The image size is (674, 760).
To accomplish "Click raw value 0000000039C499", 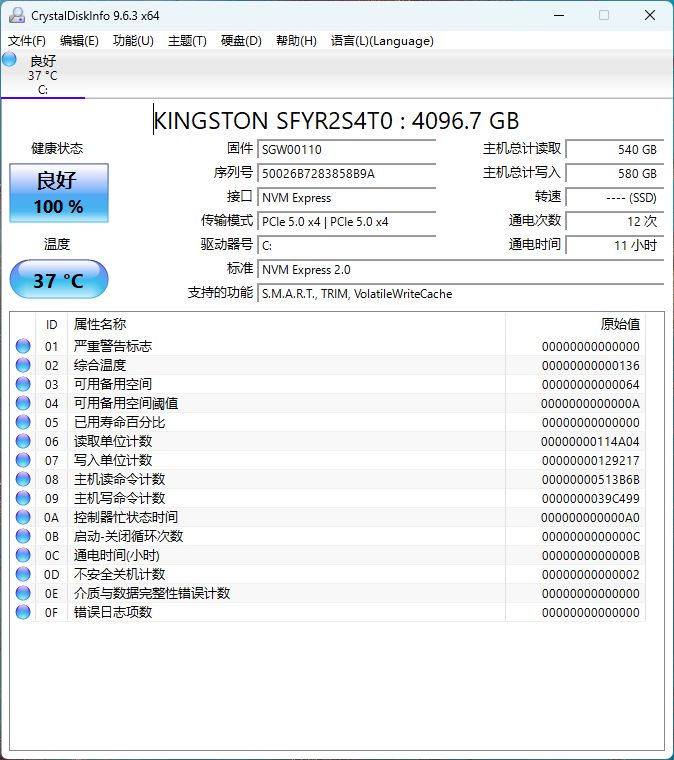I will point(591,498).
